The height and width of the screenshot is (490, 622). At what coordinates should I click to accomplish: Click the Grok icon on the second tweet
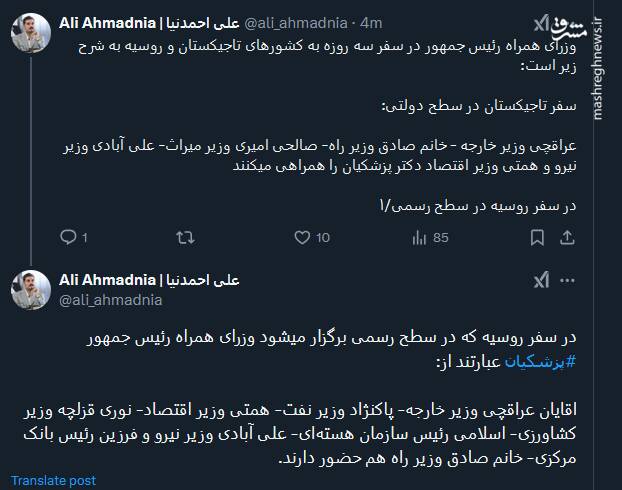(541, 282)
